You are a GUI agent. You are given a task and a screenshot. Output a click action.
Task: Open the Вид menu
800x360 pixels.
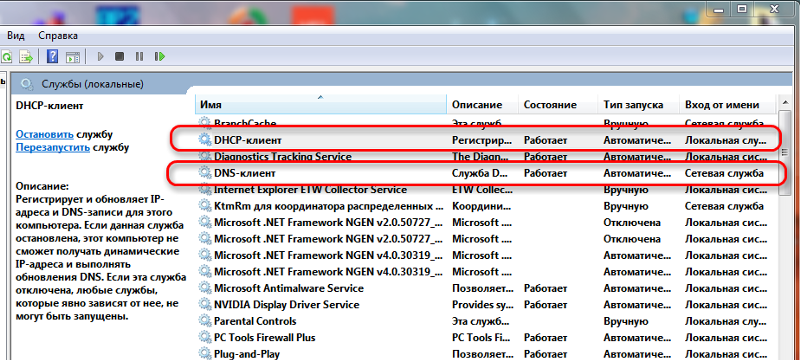tap(16, 36)
